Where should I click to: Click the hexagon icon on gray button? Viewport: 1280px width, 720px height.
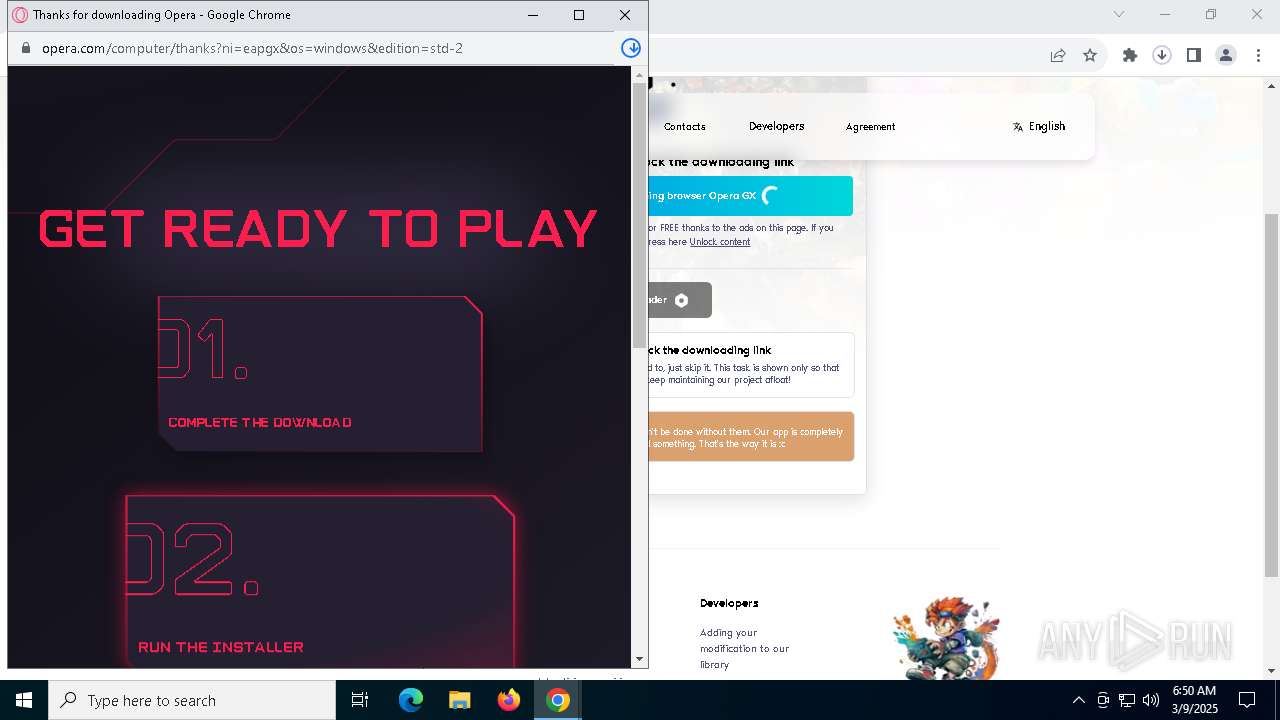click(681, 300)
